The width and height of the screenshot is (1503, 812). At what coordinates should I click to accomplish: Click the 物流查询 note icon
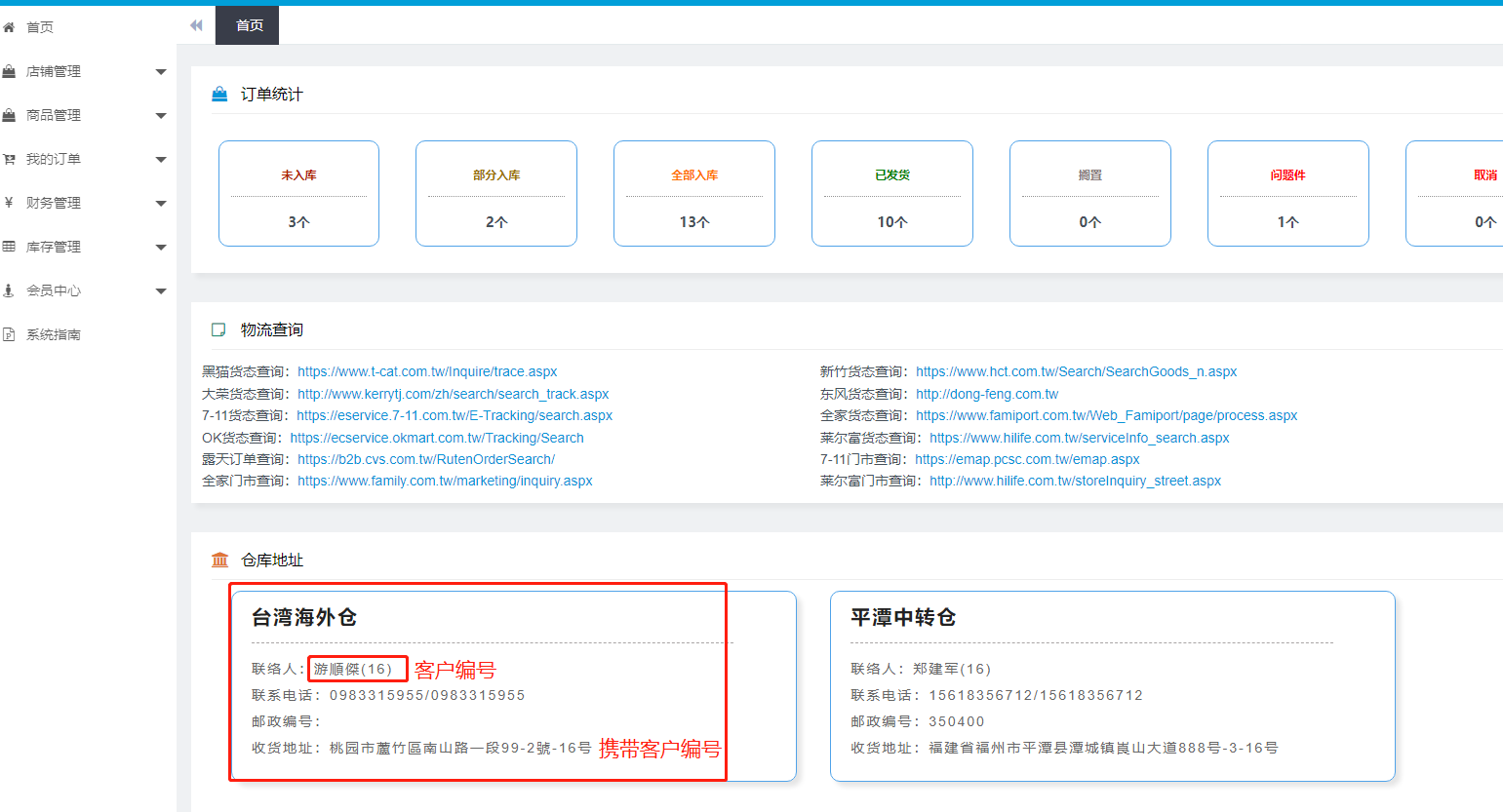pos(219,330)
